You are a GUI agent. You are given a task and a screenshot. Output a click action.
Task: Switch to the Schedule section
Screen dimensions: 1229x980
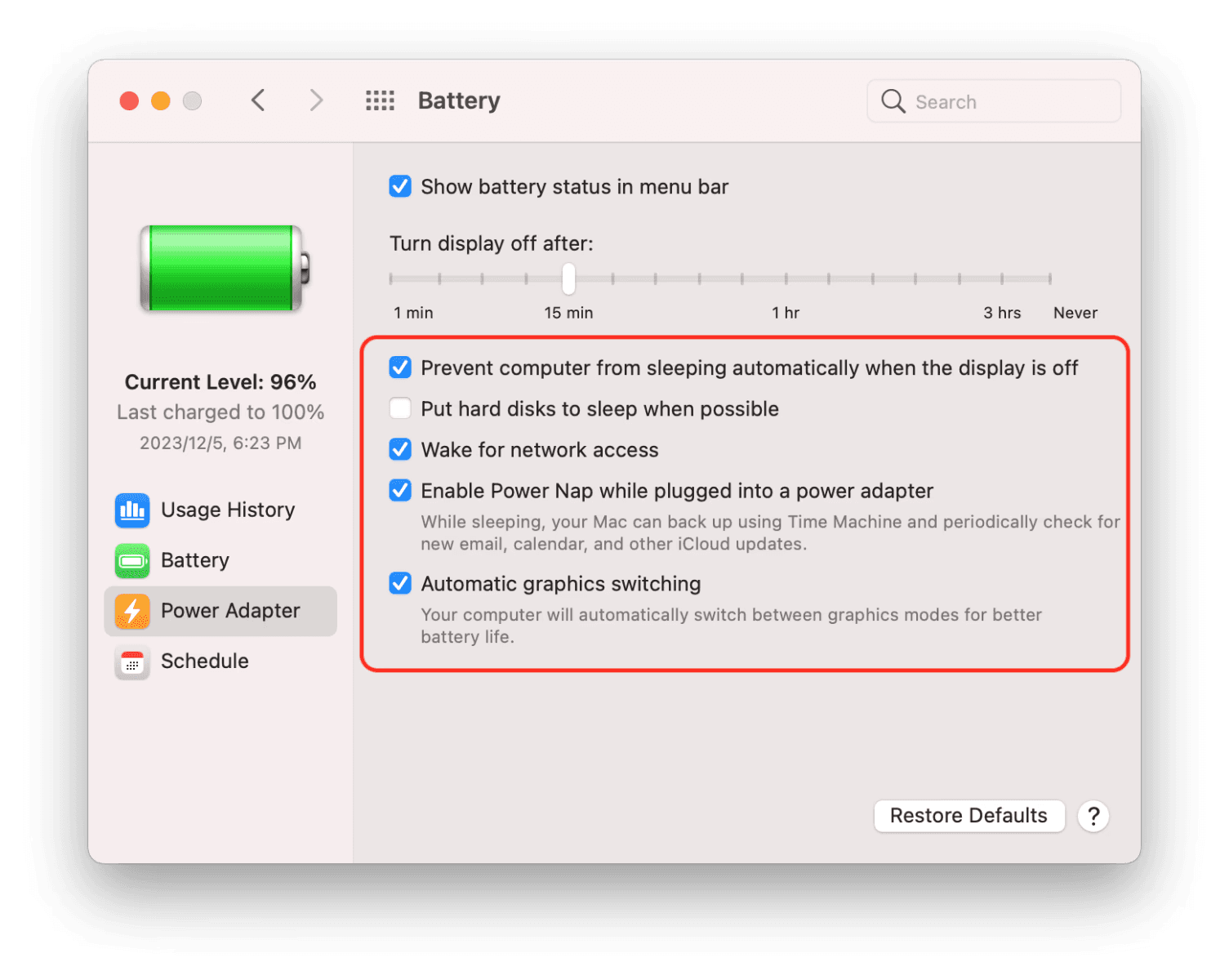click(x=204, y=662)
